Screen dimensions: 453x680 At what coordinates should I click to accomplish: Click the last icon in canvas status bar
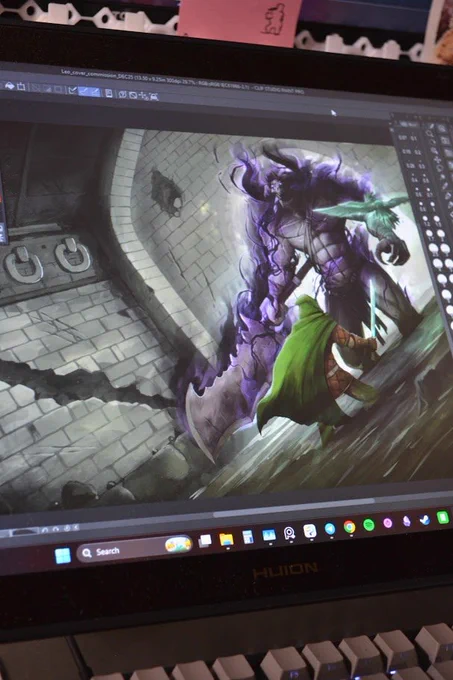pyautogui.click(x=76, y=527)
